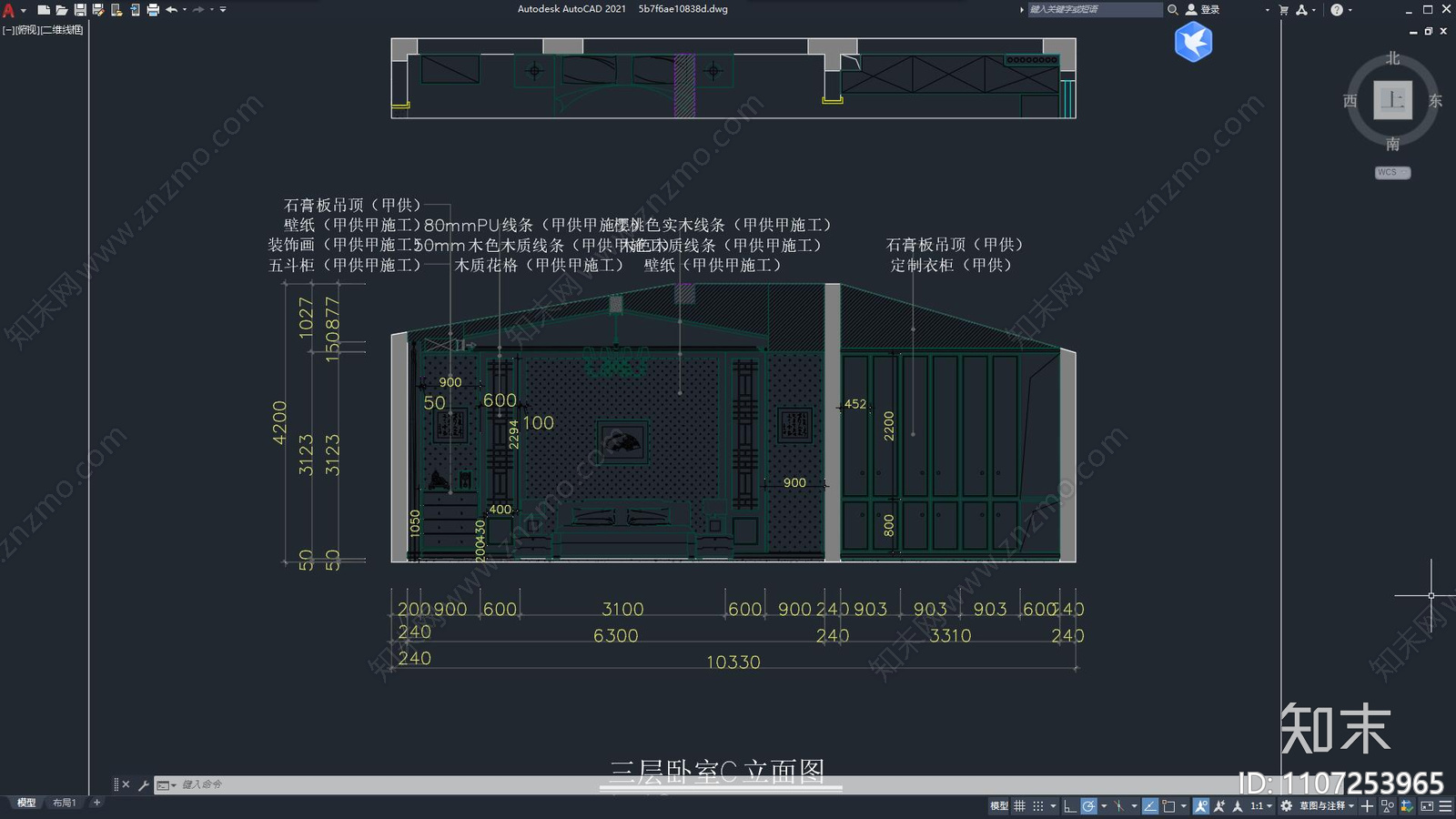The image size is (1456, 819).
Task: Save the drawing with the floppy disk icon
Action: pyautogui.click(x=80, y=10)
